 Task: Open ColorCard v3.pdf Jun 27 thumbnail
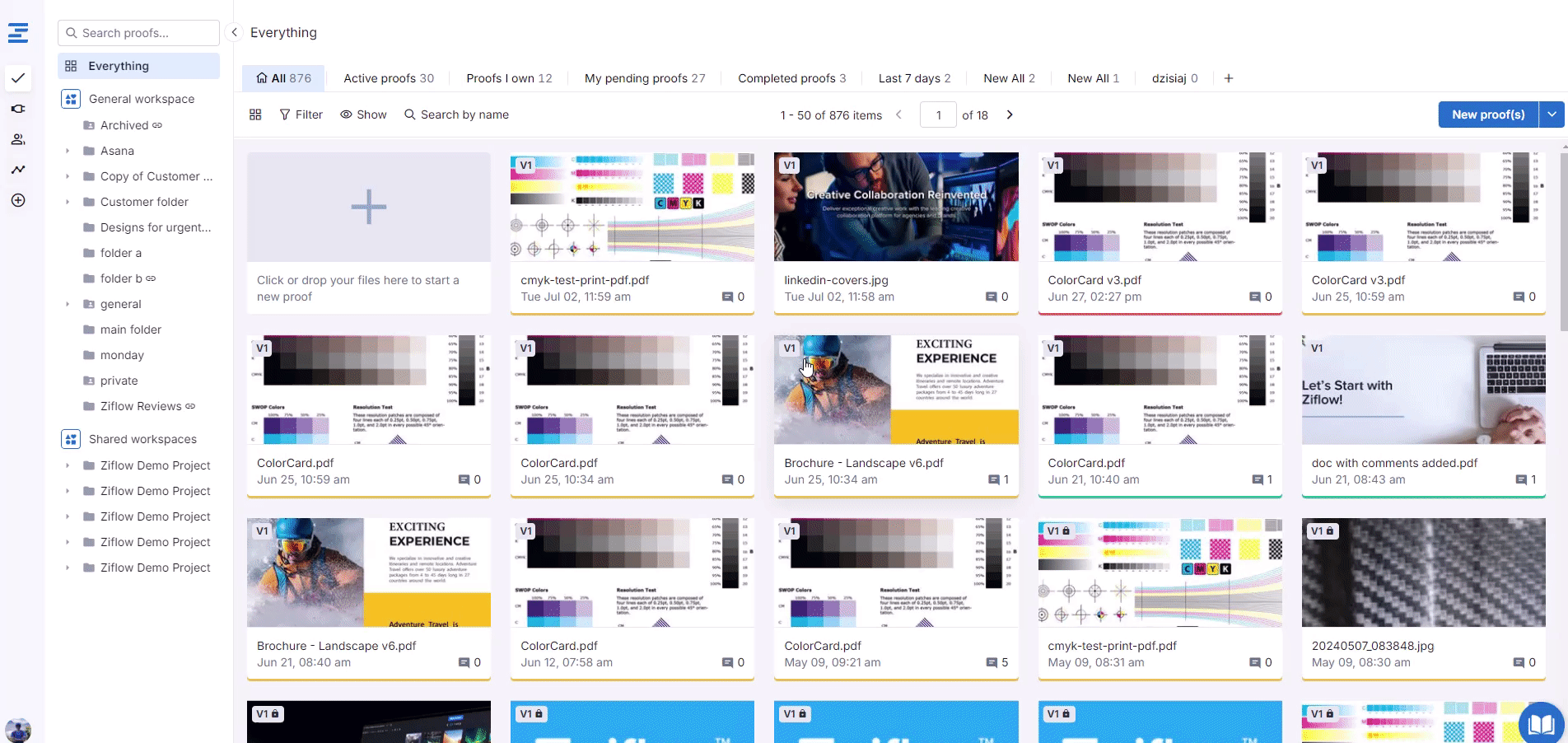[x=1160, y=207]
